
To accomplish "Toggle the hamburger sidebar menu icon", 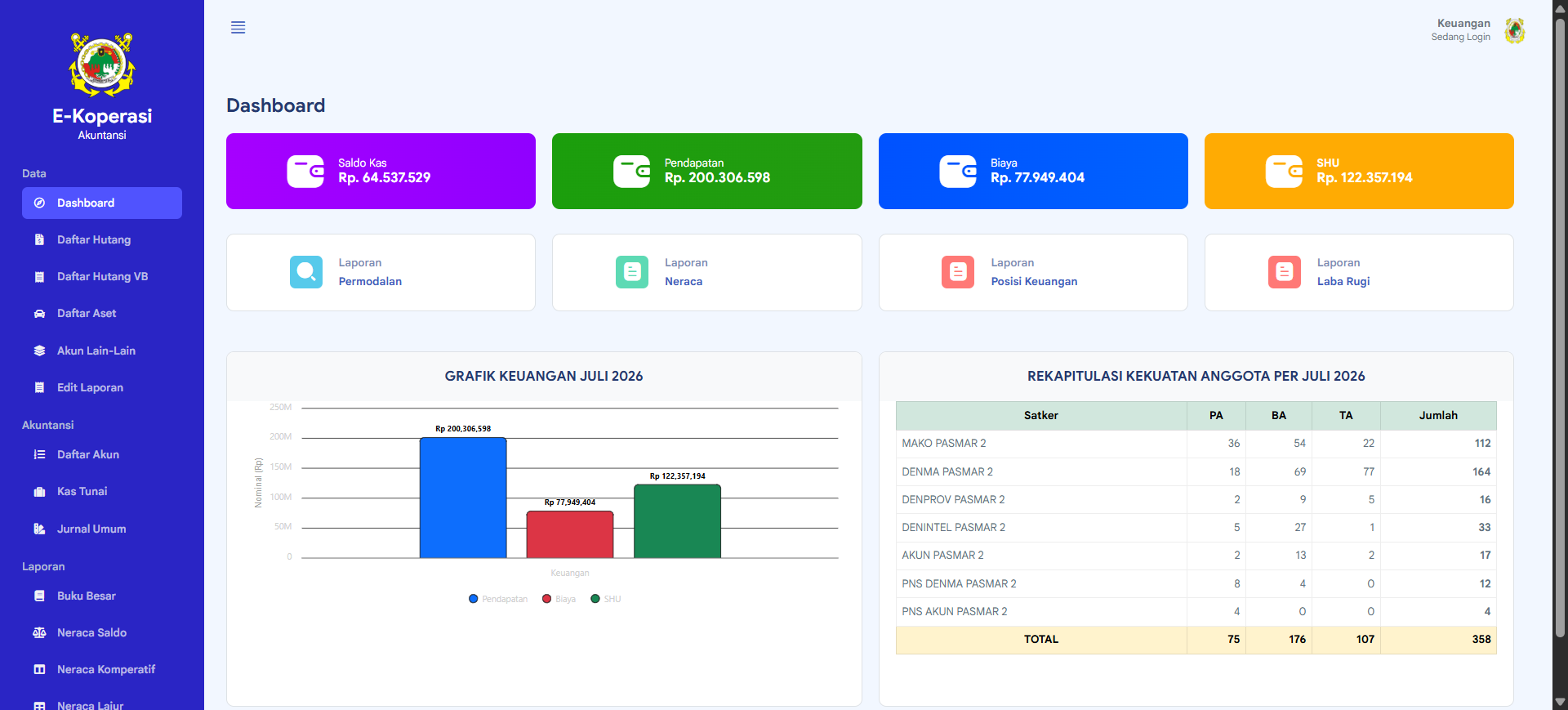I will [x=238, y=28].
